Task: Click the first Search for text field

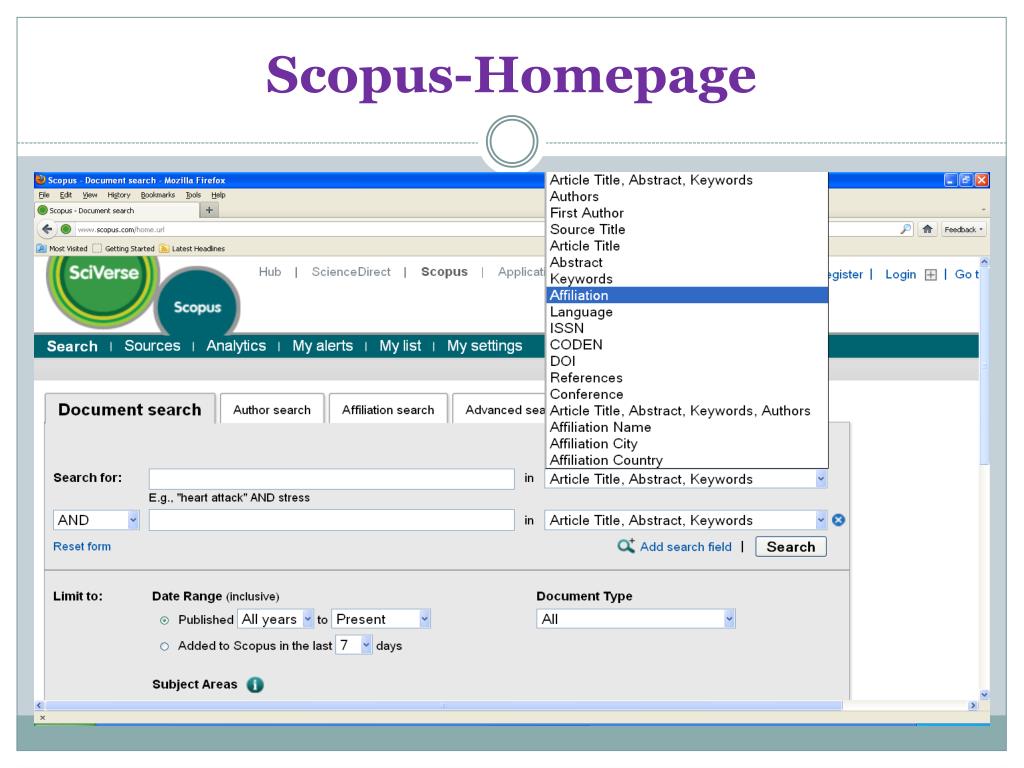Action: pyautogui.click(x=331, y=479)
